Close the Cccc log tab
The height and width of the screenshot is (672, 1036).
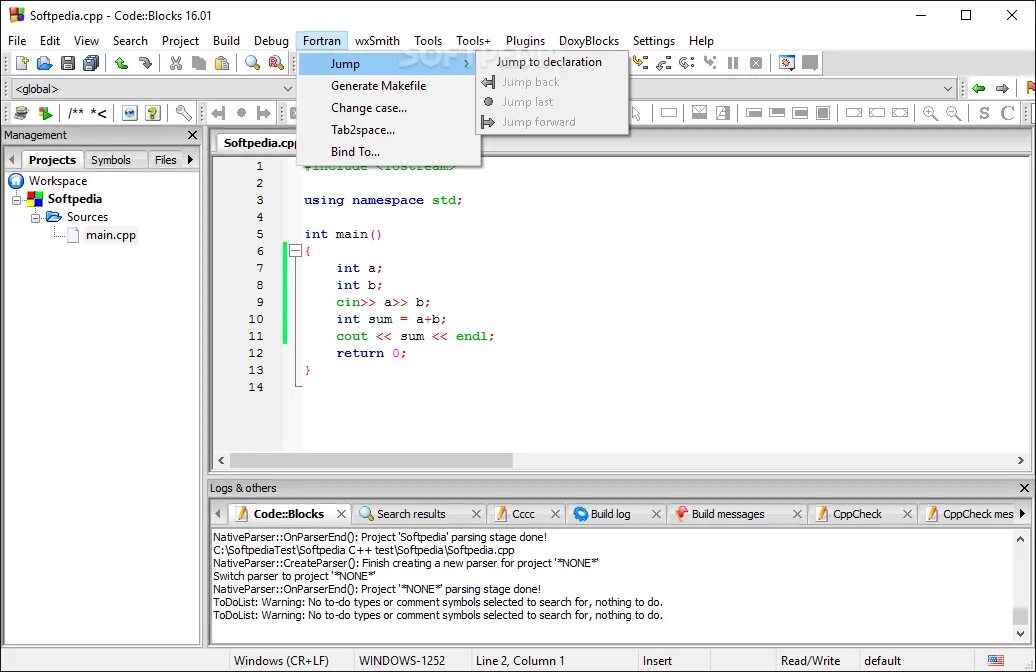point(555,514)
